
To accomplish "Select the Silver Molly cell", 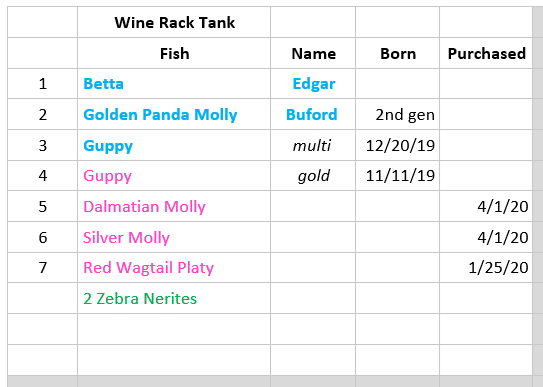I will point(174,237).
